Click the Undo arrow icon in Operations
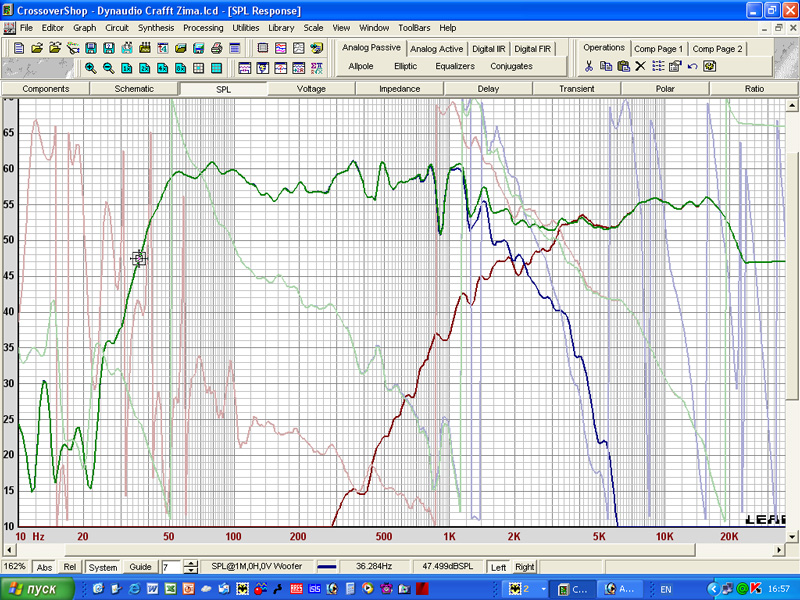This screenshot has width=800, height=600. (x=692, y=66)
